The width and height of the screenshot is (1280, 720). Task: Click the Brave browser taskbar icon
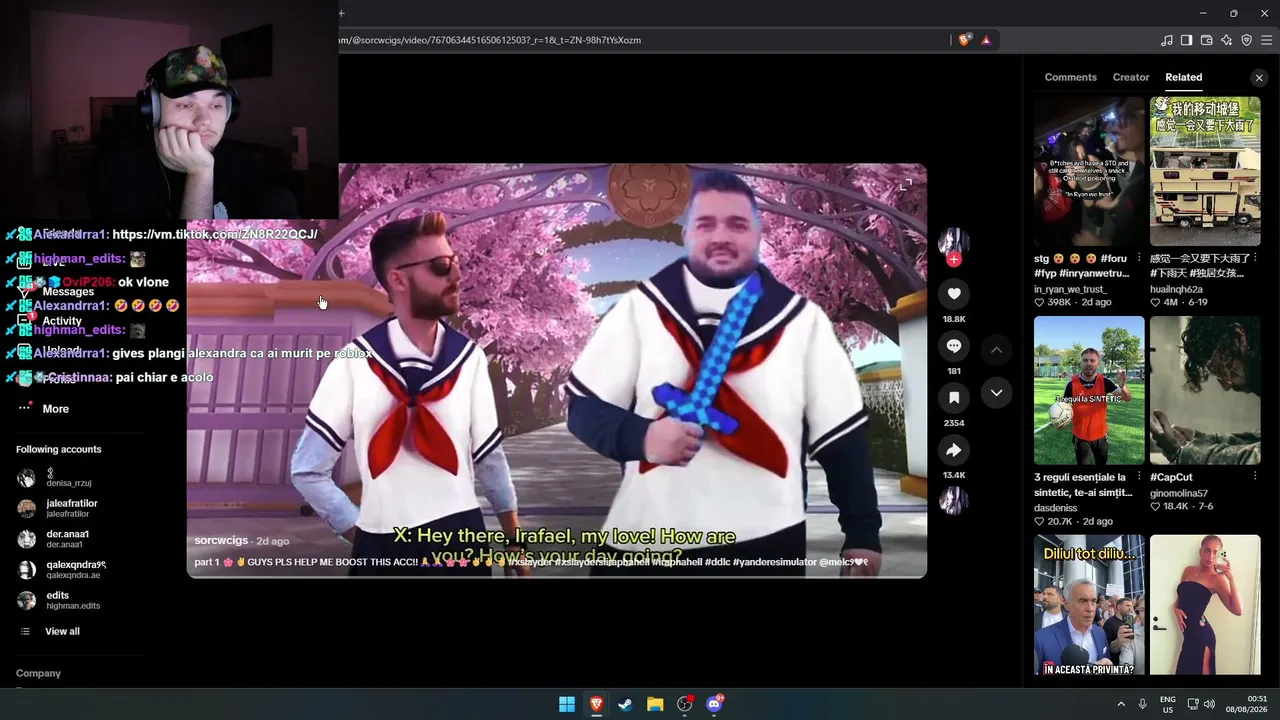(x=596, y=704)
